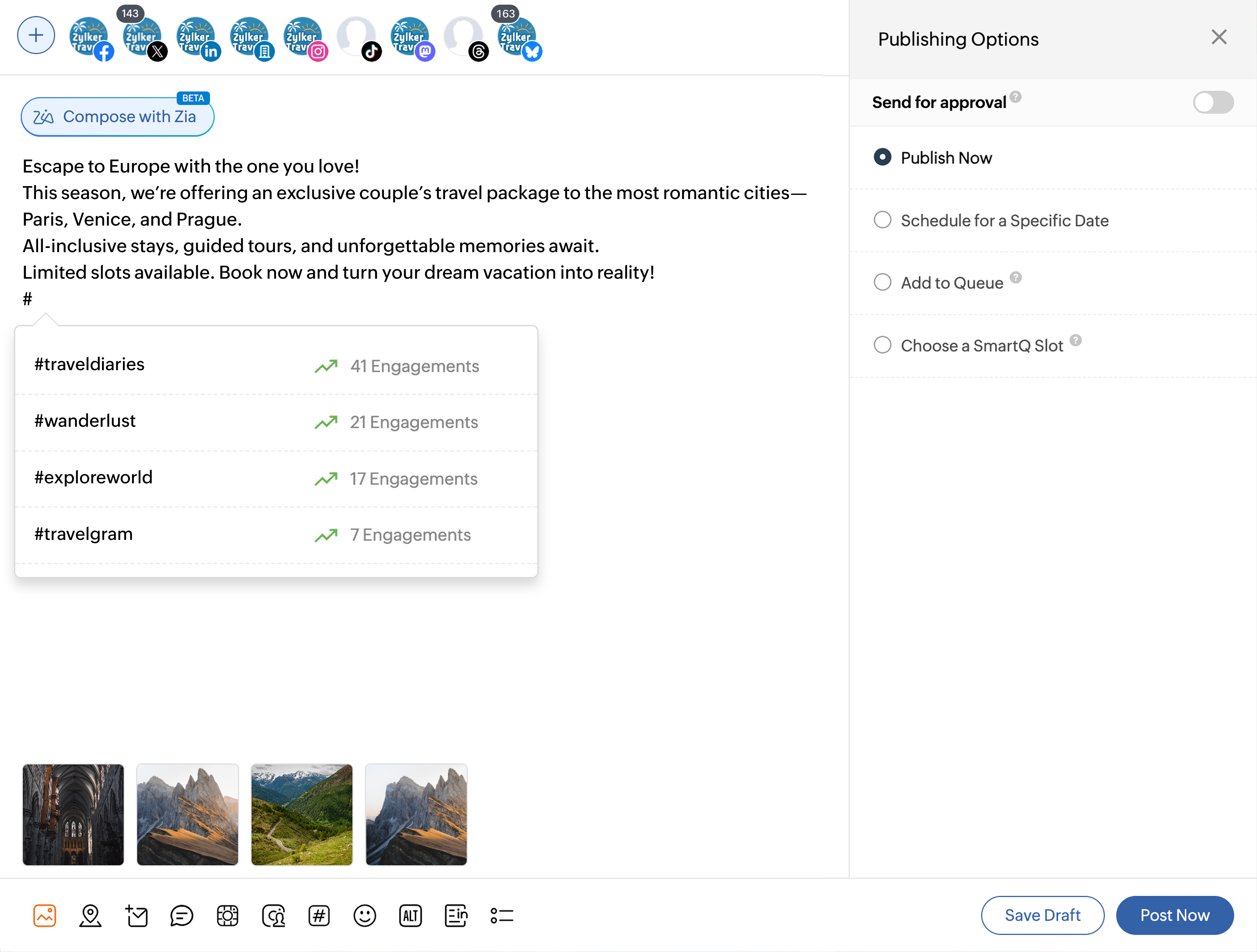Click the location pin icon
1257x952 pixels.
pos(90,915)
